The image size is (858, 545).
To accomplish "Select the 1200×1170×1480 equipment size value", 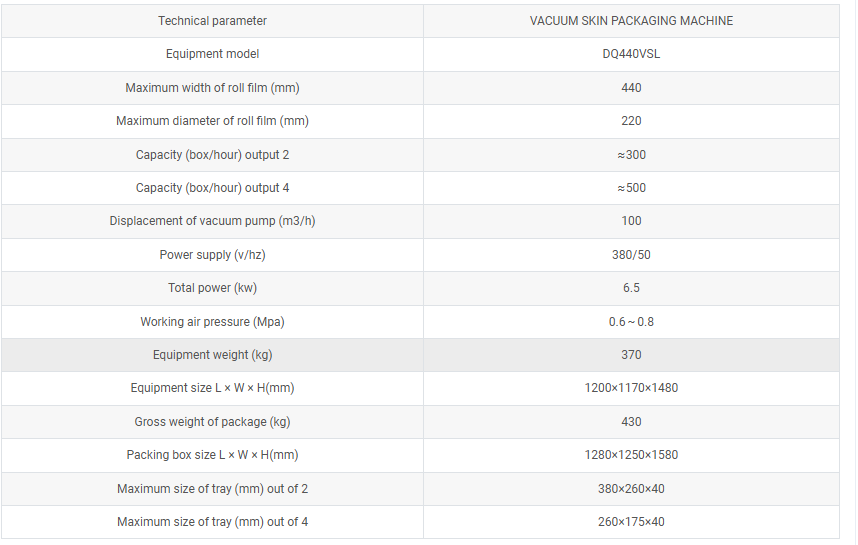I will pyautogui.click(x=631, y=388).
